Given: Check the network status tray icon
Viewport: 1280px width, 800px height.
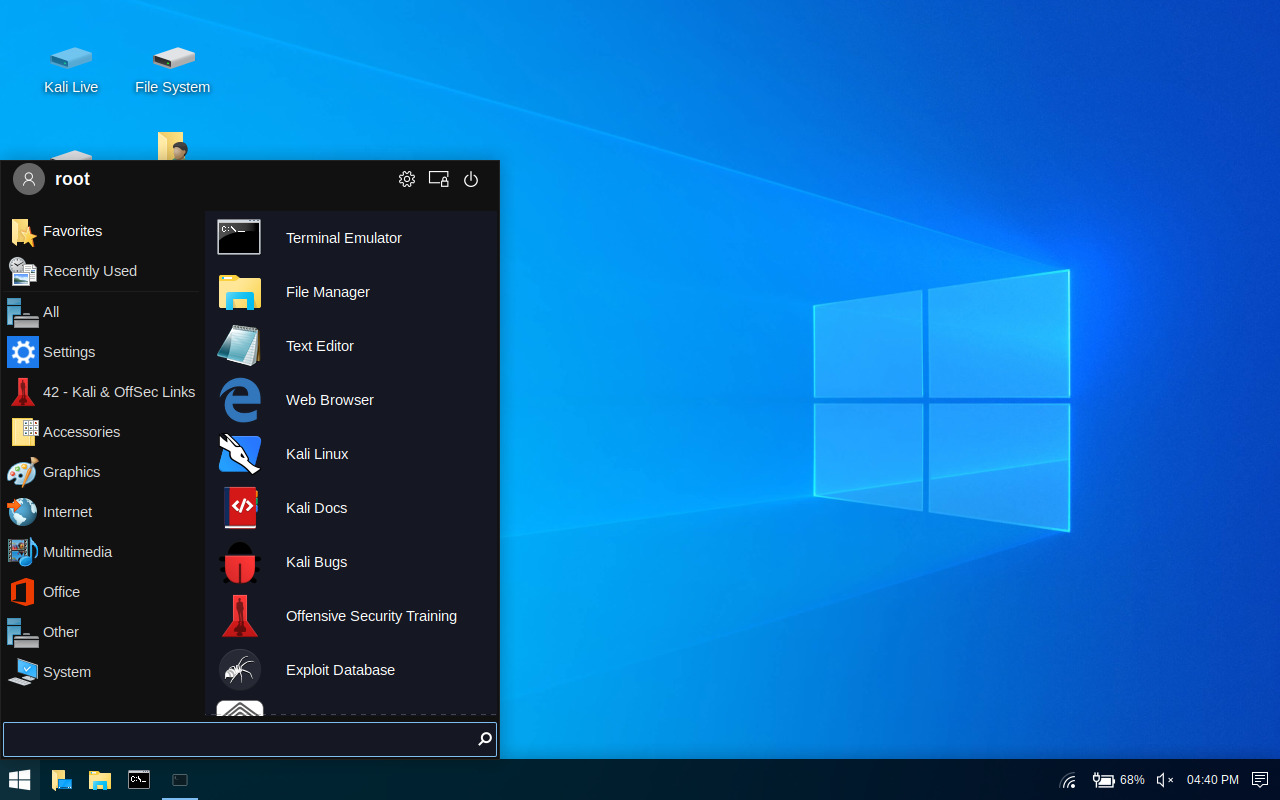Looking at the screenshot, I should coord(1068,780).
